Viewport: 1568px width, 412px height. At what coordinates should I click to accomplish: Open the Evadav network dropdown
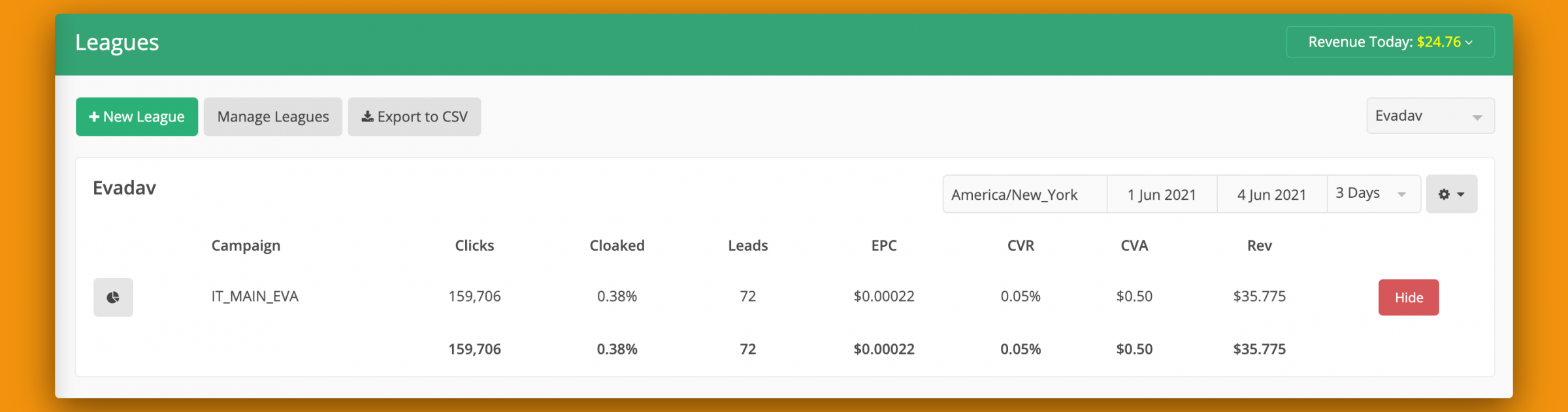(1430, 116)
